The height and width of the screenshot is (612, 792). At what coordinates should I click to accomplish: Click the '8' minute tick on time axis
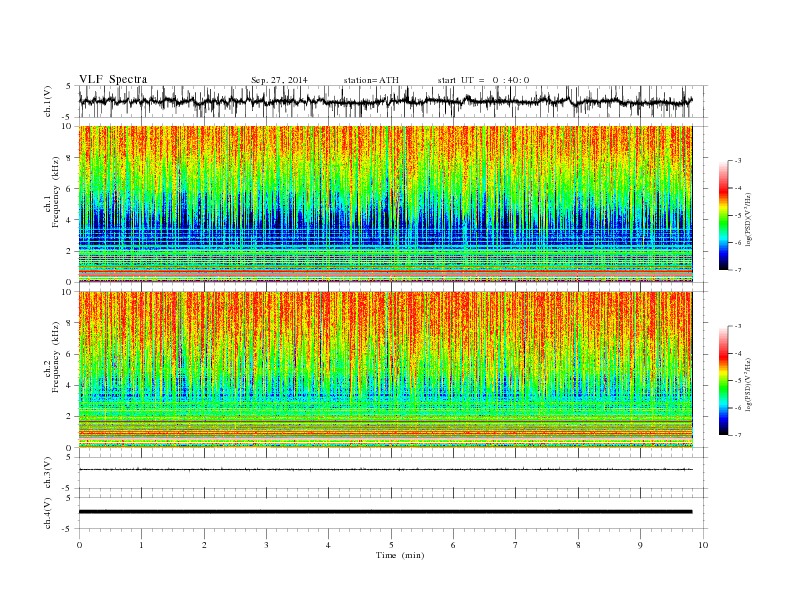(578, 545)
